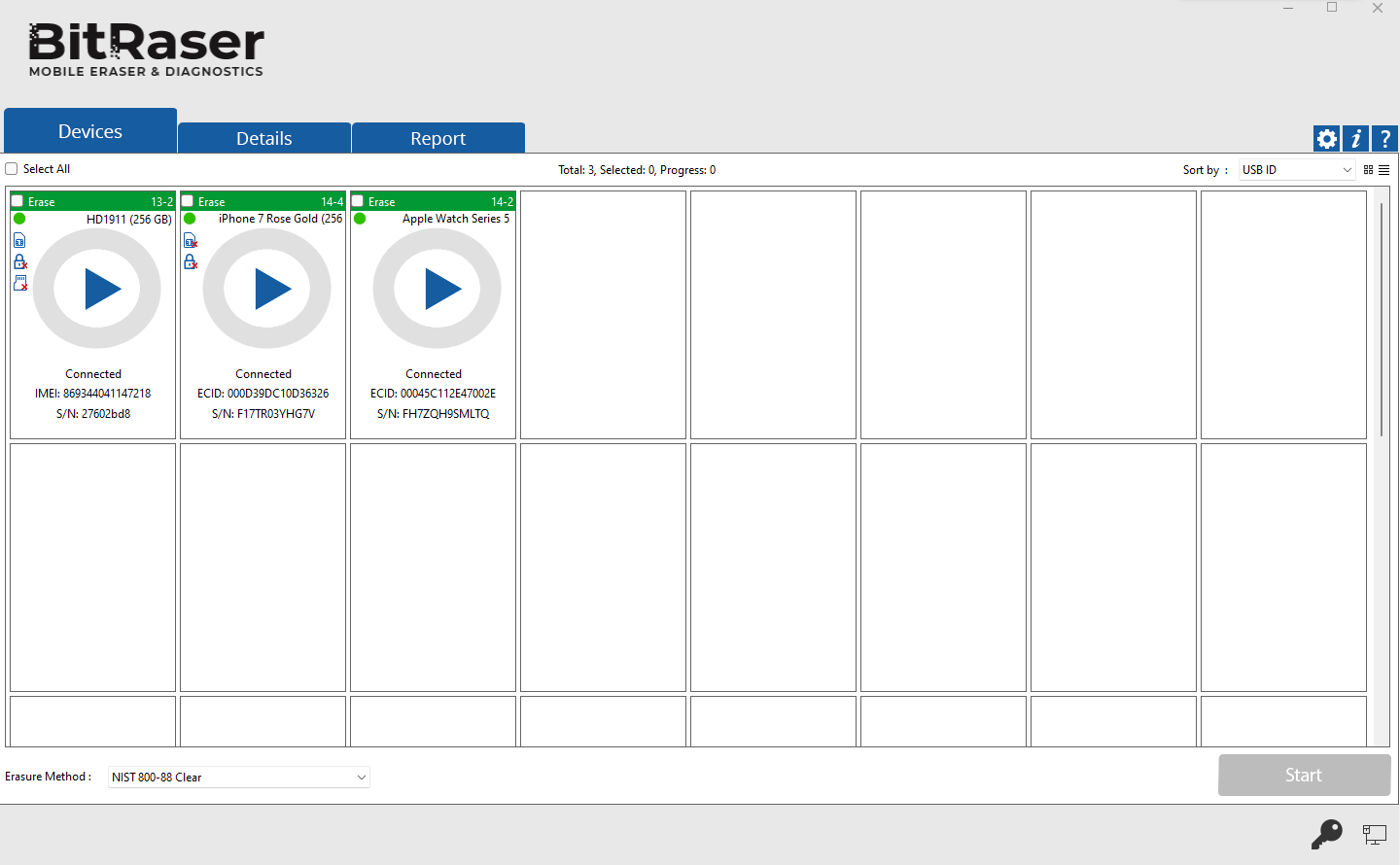Open the help question mark icon
The height and width of the screenshot is (865, 1400).
coord(1384,139)
